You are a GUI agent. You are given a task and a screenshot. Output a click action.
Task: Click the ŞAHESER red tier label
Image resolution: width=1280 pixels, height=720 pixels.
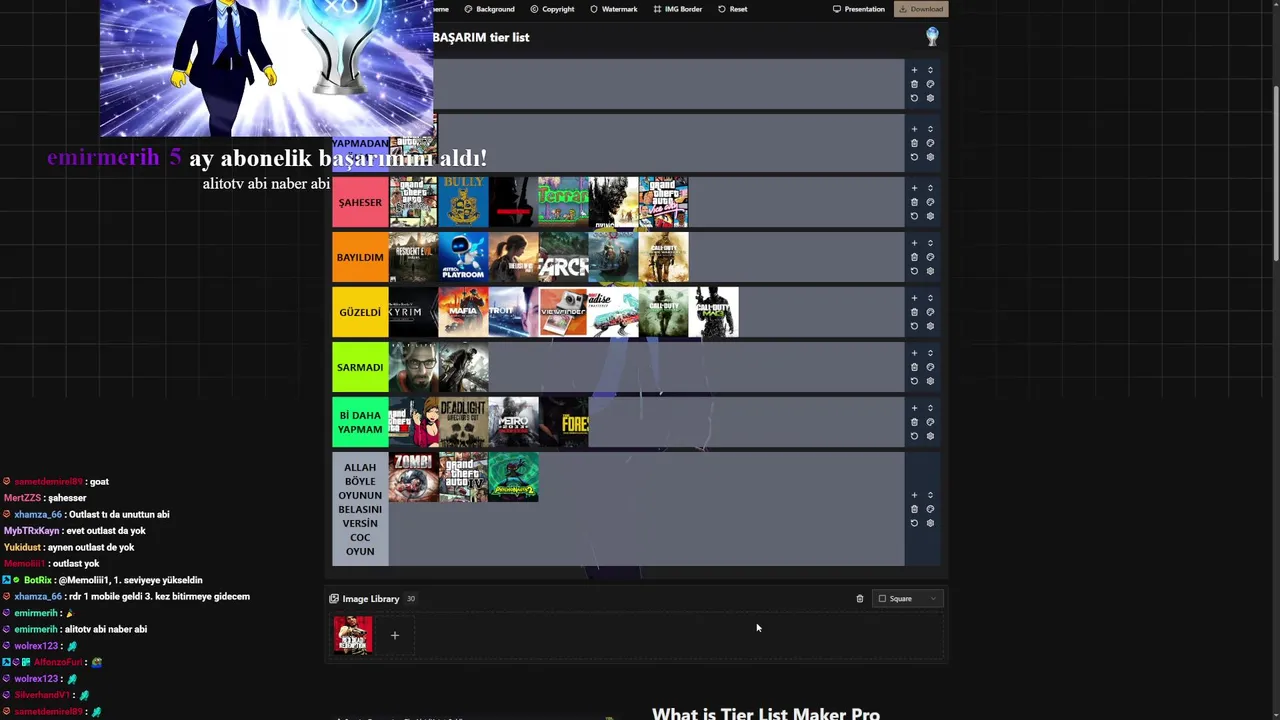pyautogui.click(x=360, y=202)
